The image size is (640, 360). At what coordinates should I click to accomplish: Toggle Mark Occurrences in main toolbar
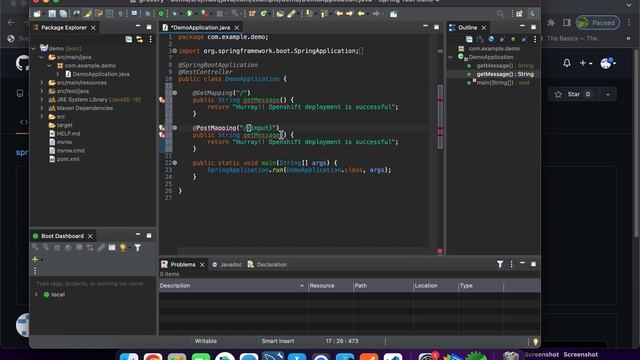87,14
